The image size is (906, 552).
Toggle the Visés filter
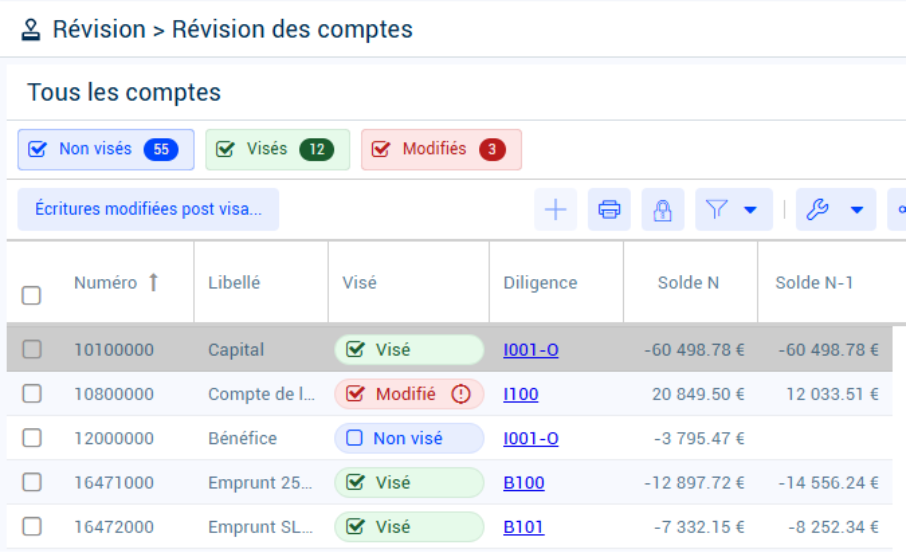[x=278, y=150]
